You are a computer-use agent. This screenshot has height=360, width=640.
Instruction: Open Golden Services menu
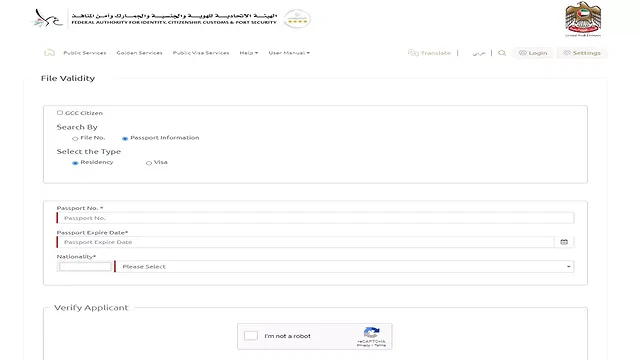click(x=139, y=53)
